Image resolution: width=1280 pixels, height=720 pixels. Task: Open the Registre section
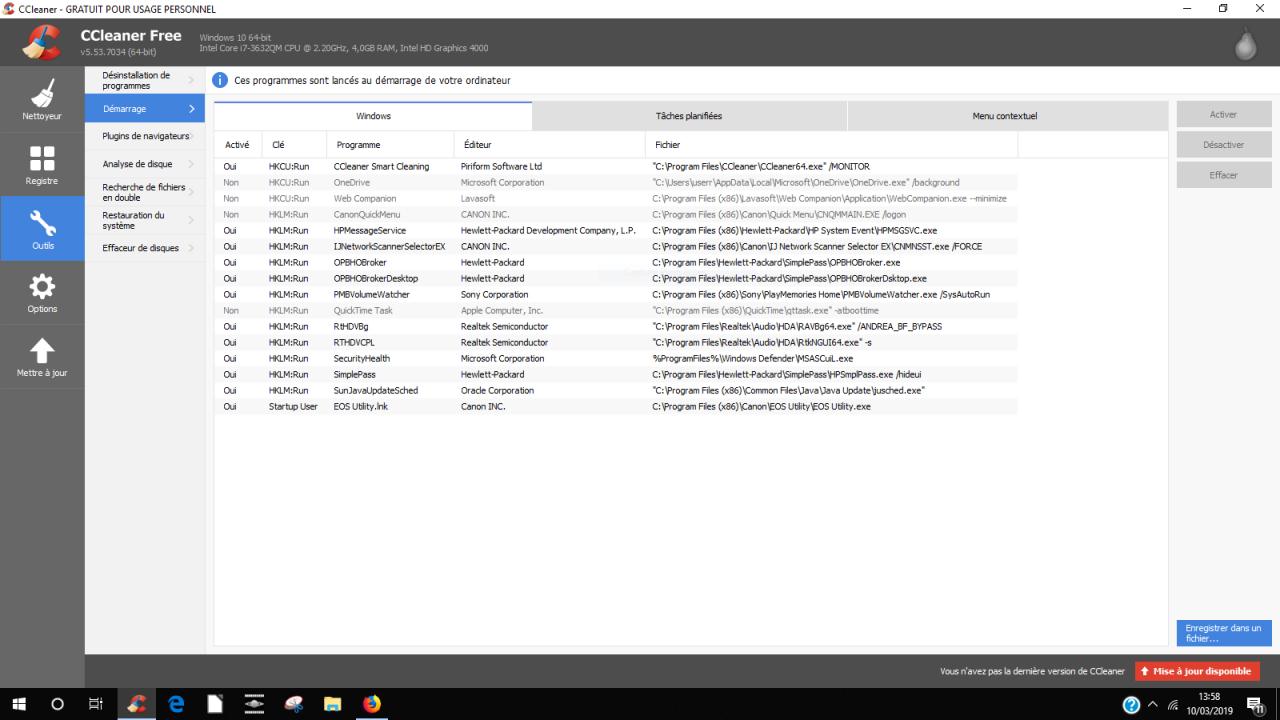pos(42,165)
